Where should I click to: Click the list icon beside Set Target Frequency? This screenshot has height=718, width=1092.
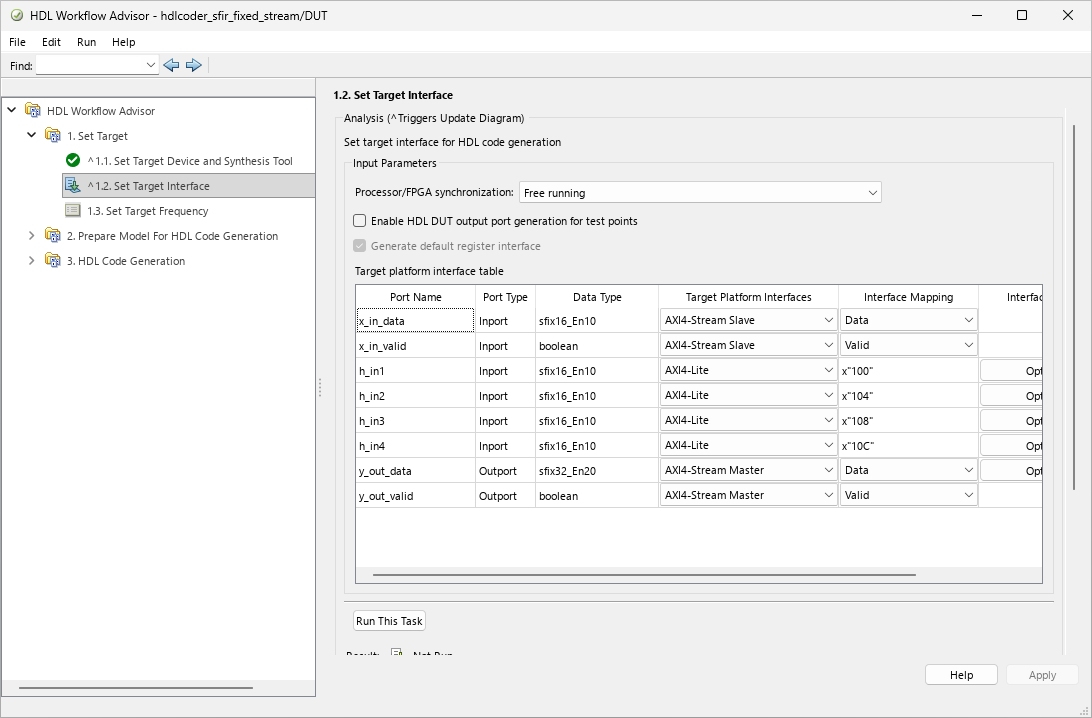pos(74,210)
